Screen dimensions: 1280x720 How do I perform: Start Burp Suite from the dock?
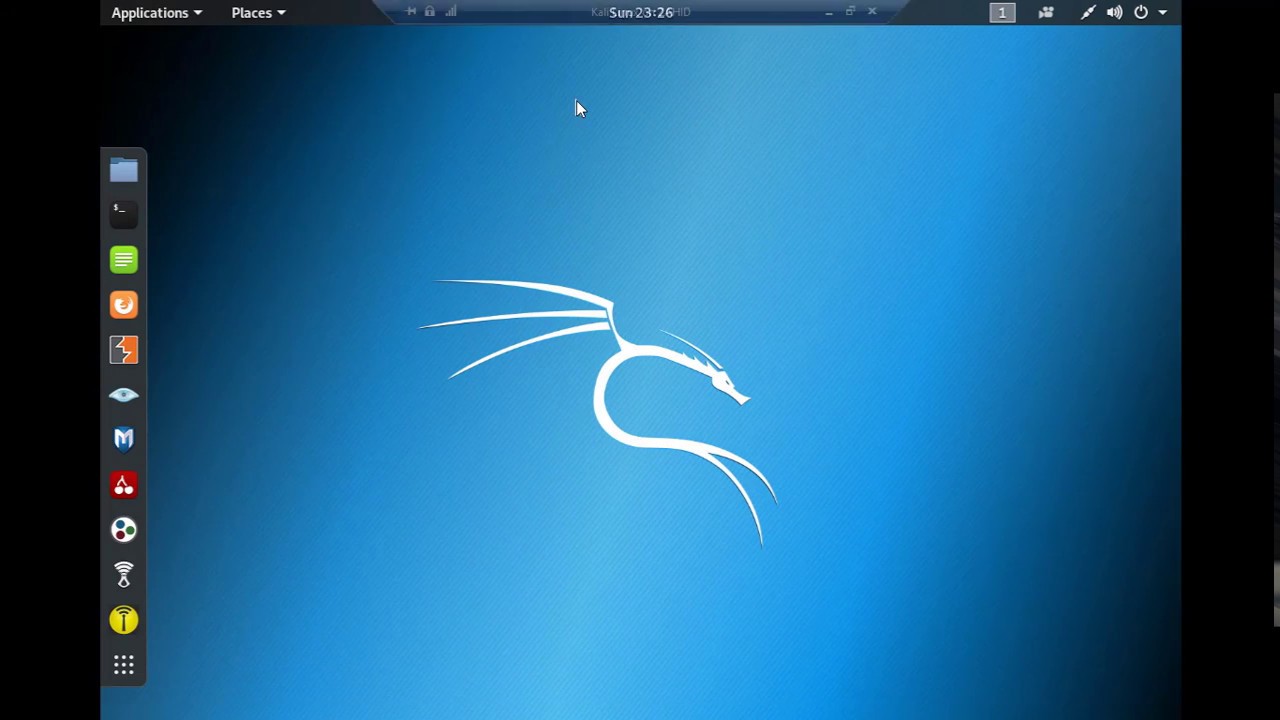[124, 350]
